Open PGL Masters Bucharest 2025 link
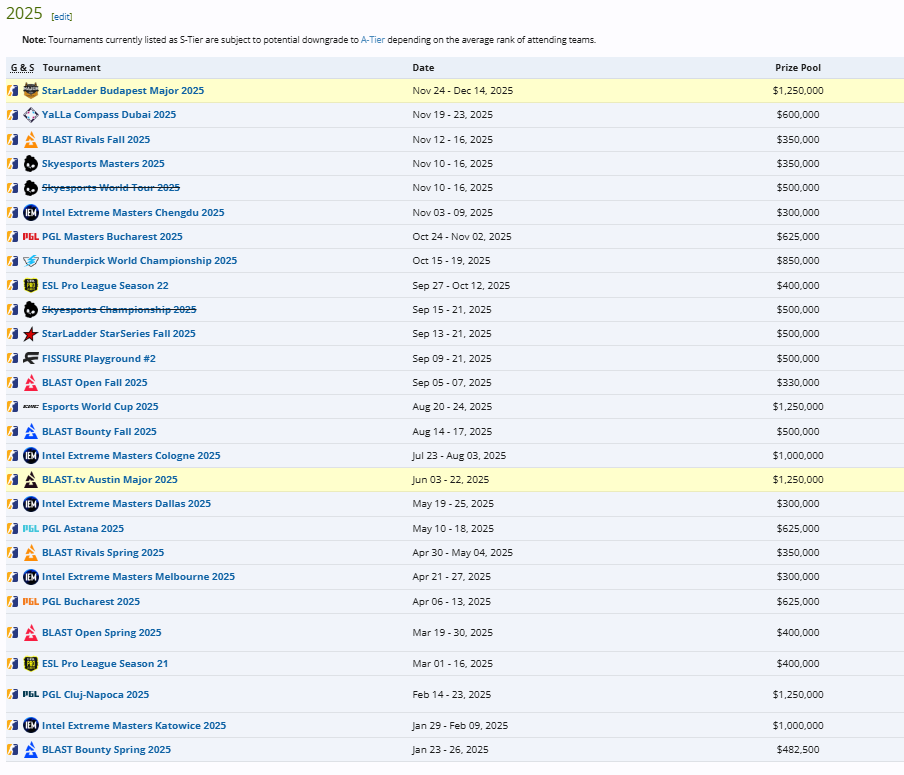Viewport: 904px width, 775px height. coord(112,236)
